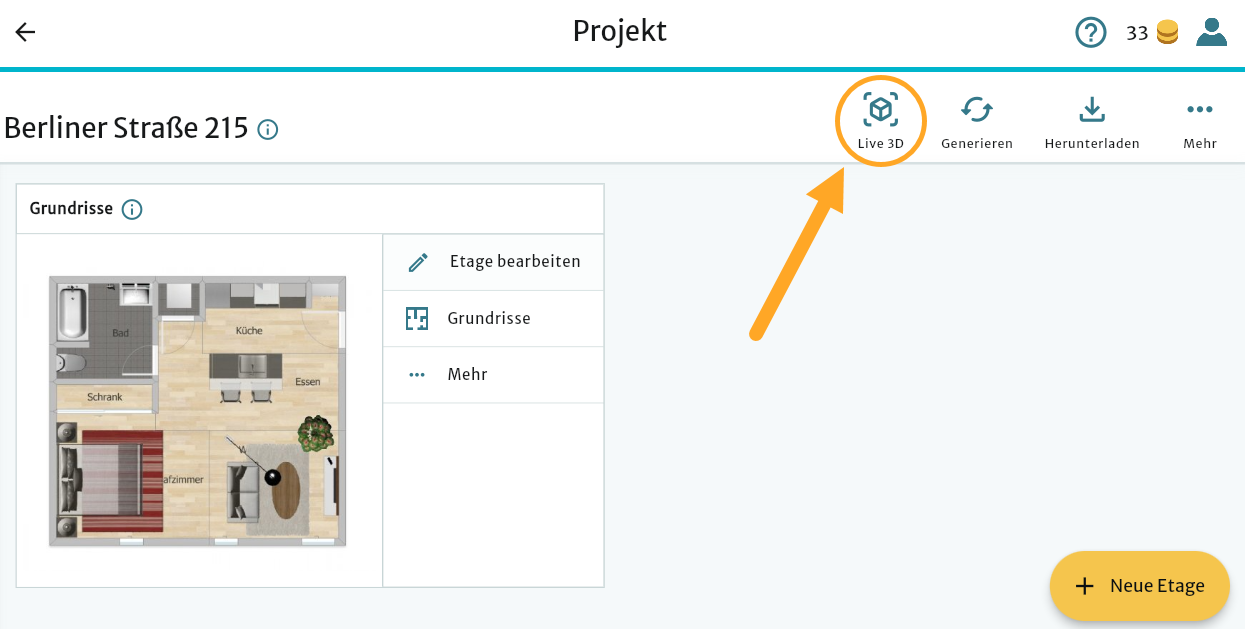
Task: Navigate back with the arrow icon
Action: click(x=24, y=31)
